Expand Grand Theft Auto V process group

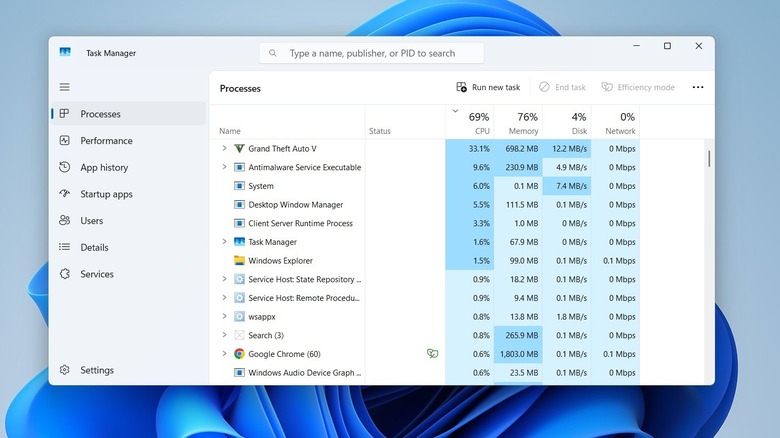tap(224, 148)
